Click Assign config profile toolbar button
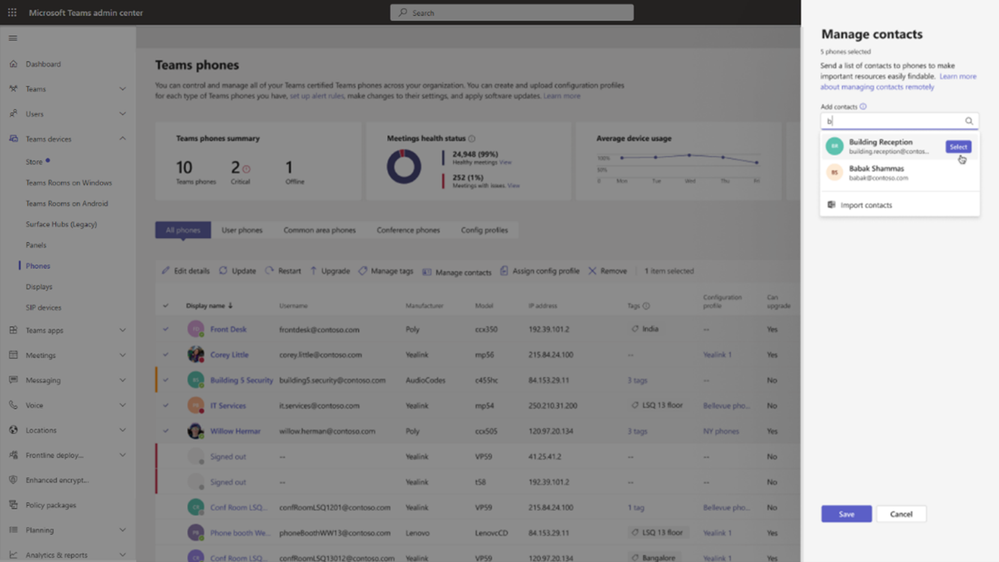 (x=540, y=271)
